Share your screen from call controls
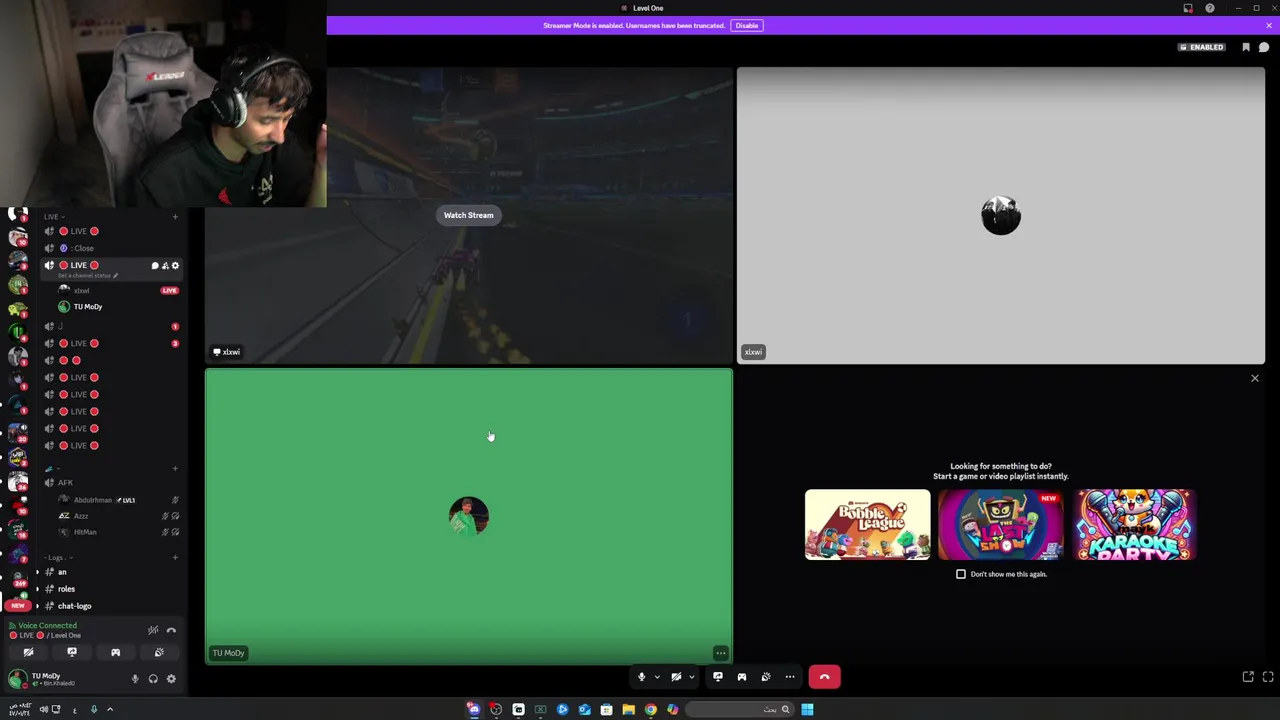 [x=718, y=677]
